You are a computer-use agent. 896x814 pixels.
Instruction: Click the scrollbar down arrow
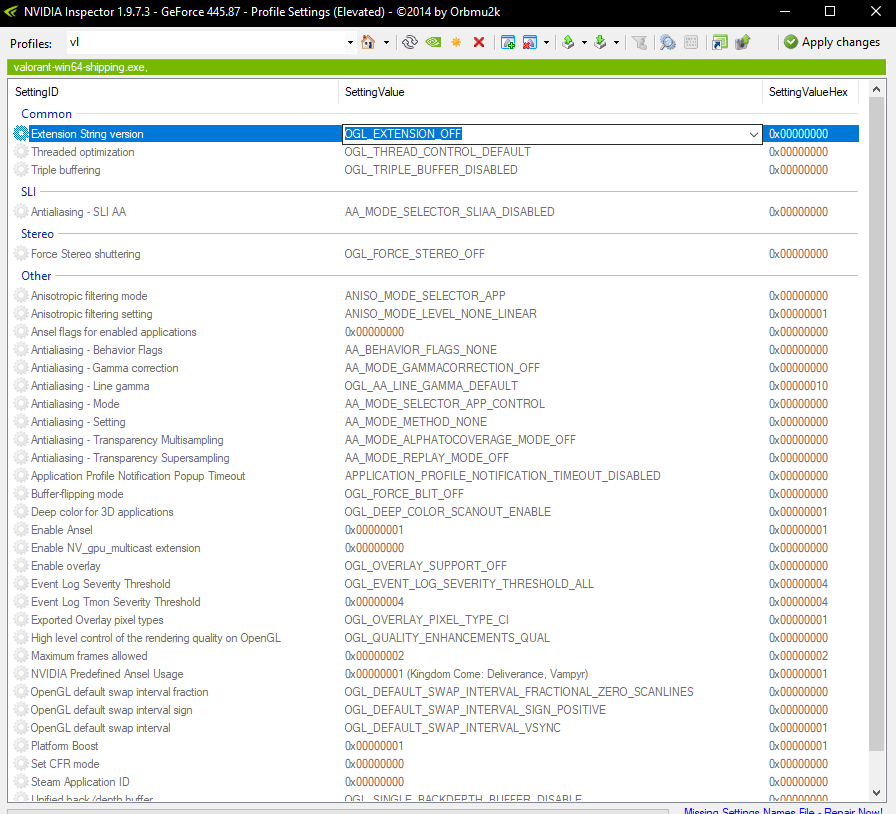coord(876,792)
